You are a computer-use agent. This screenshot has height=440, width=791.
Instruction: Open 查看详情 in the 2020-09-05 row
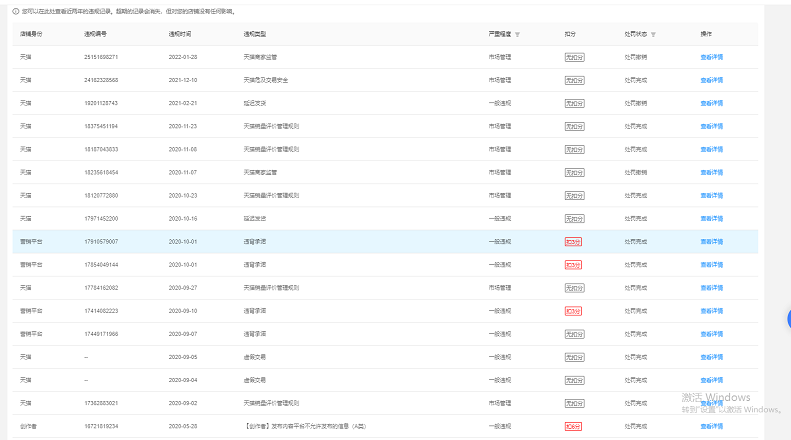(x=711, y=357)
